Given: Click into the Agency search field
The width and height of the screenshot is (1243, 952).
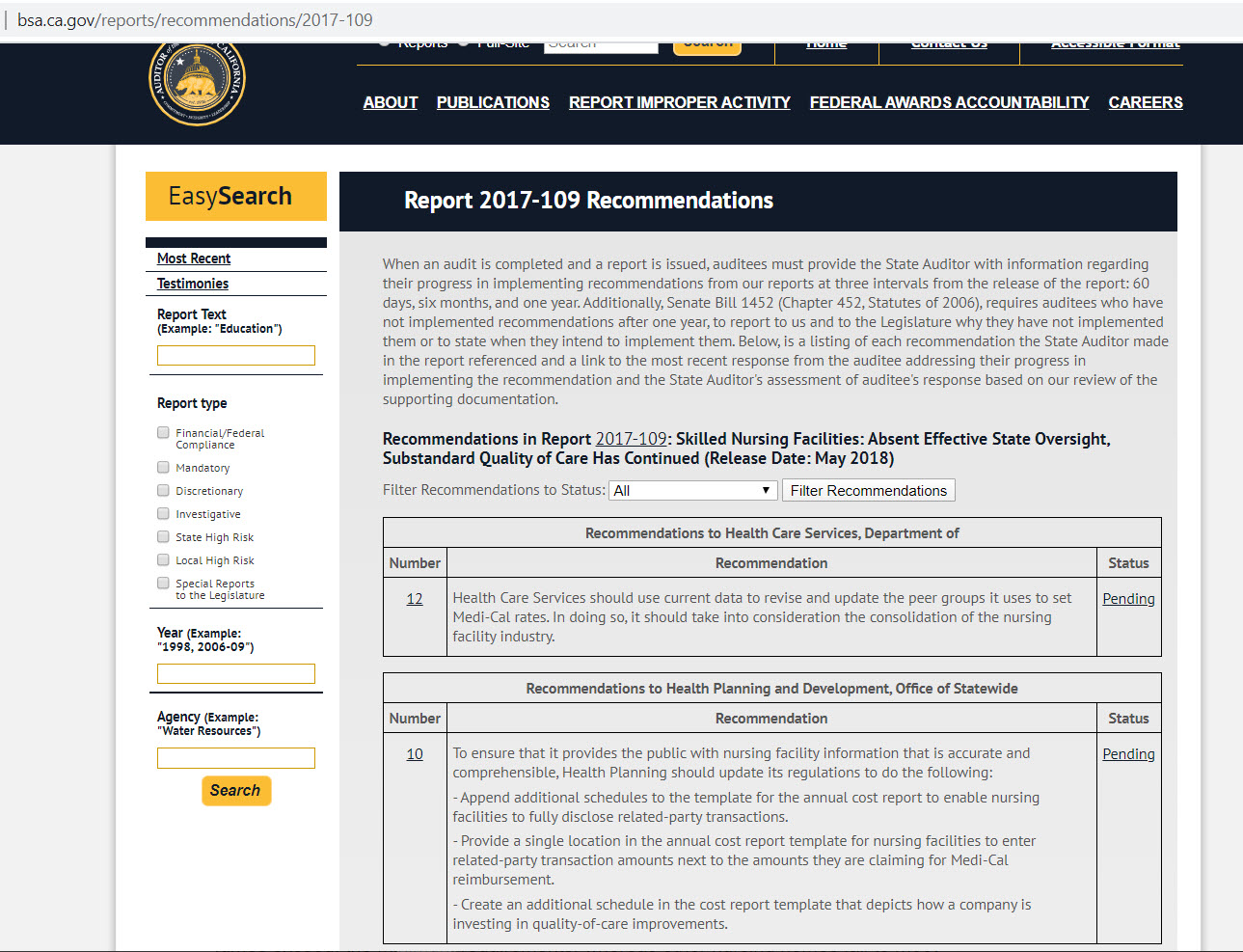Looking at the screenshot, I should point(235,758).
